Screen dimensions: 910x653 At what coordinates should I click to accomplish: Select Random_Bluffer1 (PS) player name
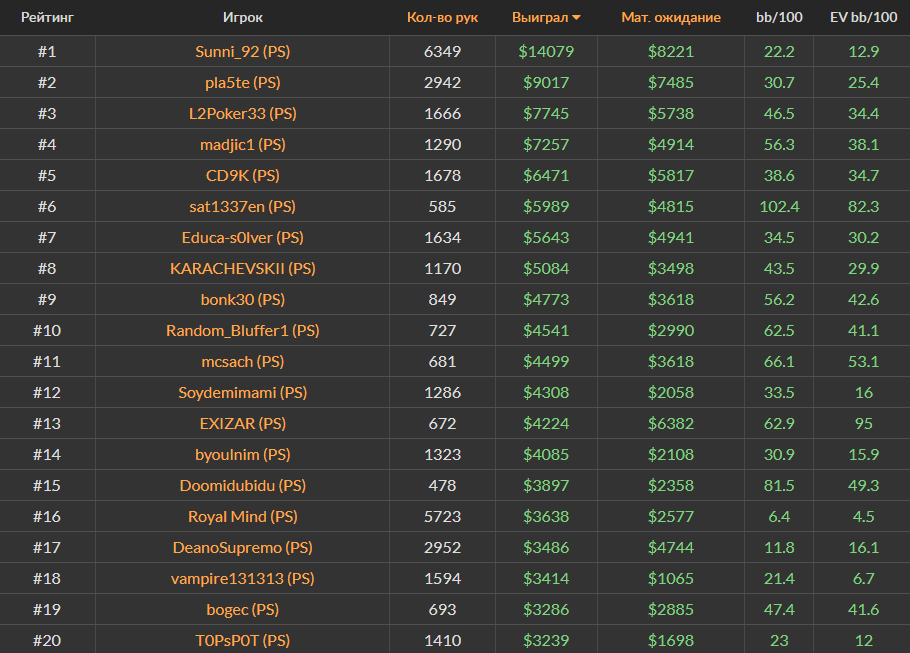(x=243, y=330)
